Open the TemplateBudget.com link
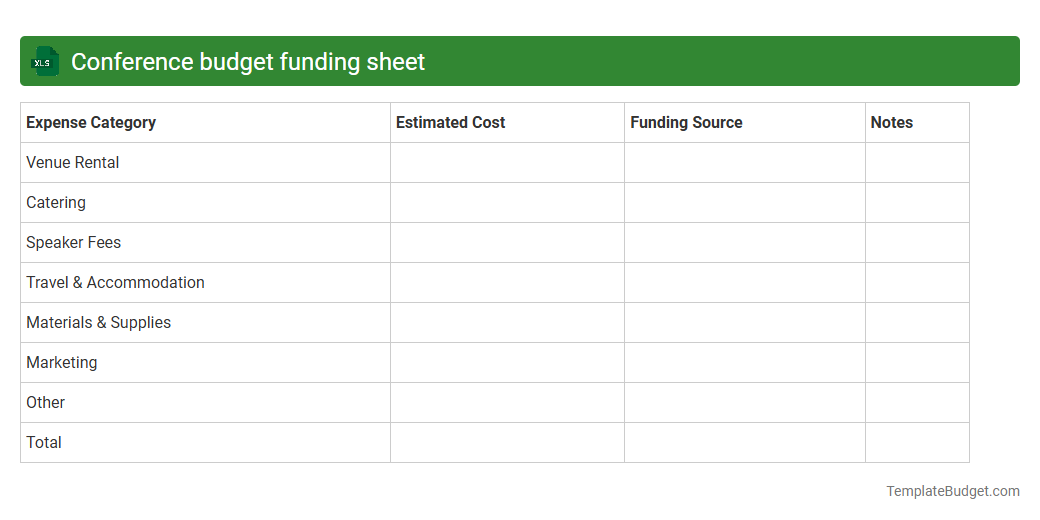Viewport: 1040px width, 520px height. 952,491
